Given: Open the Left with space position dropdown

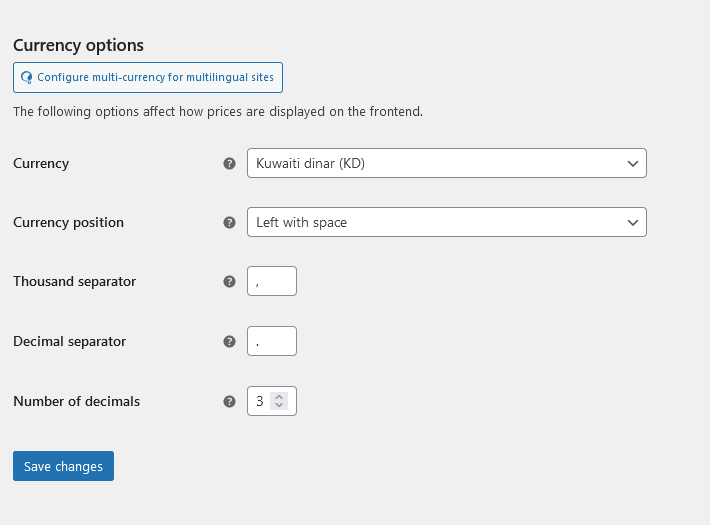Looking at the screenshot, I should (x=446, y=222).
